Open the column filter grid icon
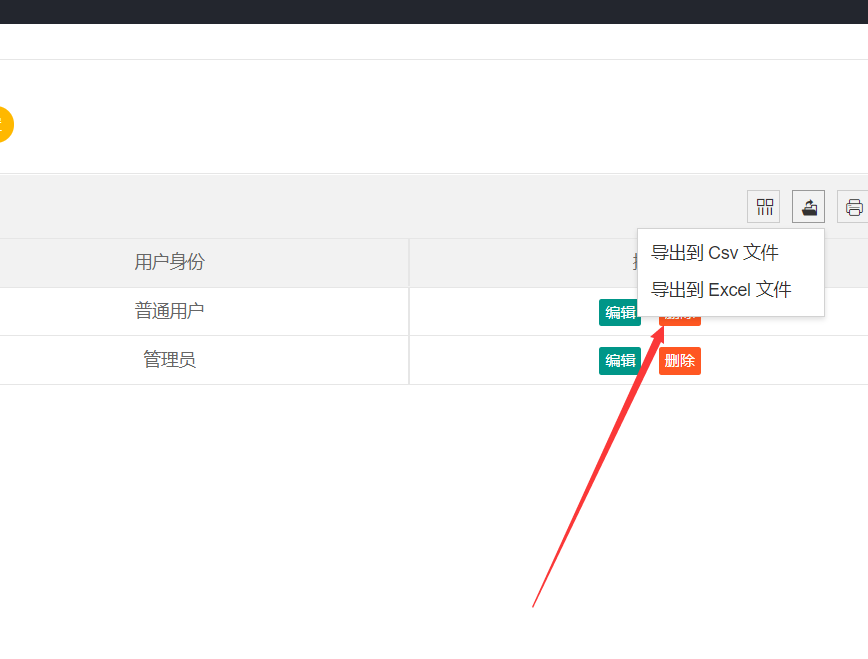 (x=763, y=207)
